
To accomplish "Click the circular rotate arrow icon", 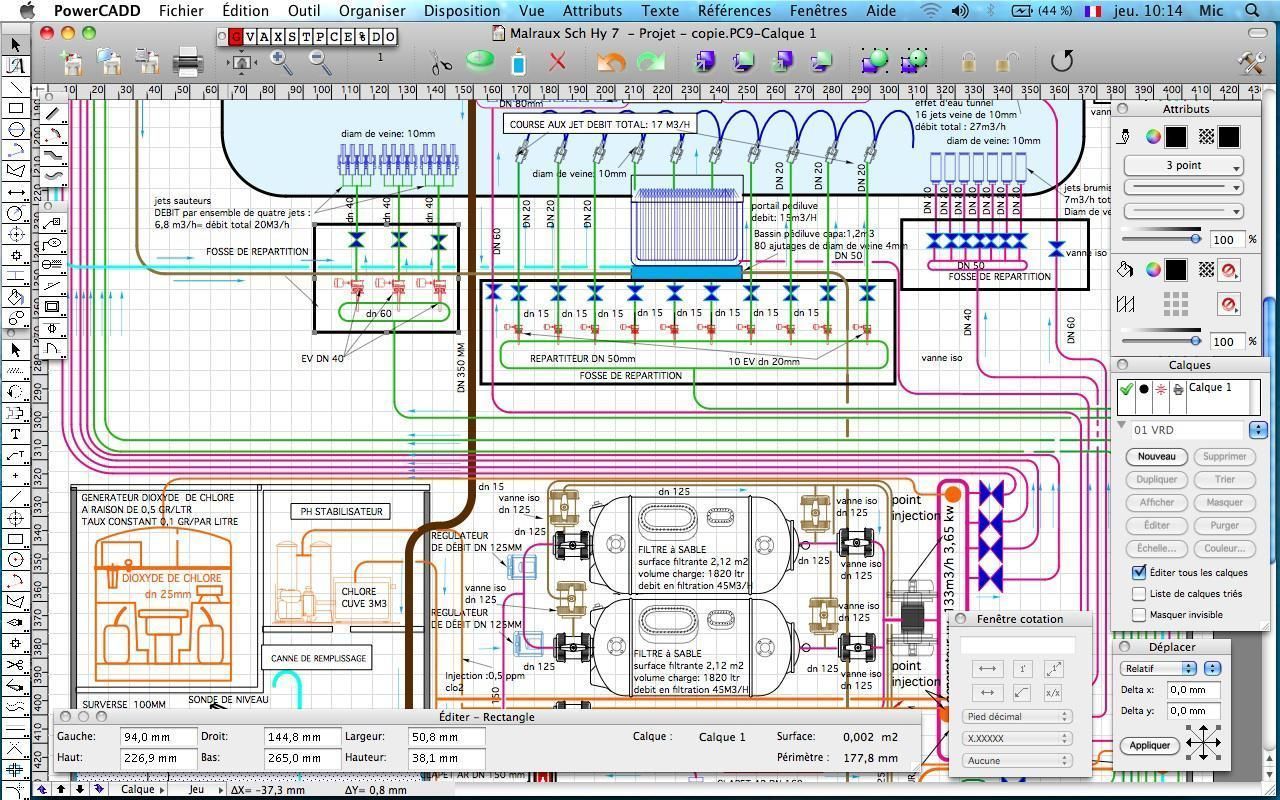I will coord(1062,62).
